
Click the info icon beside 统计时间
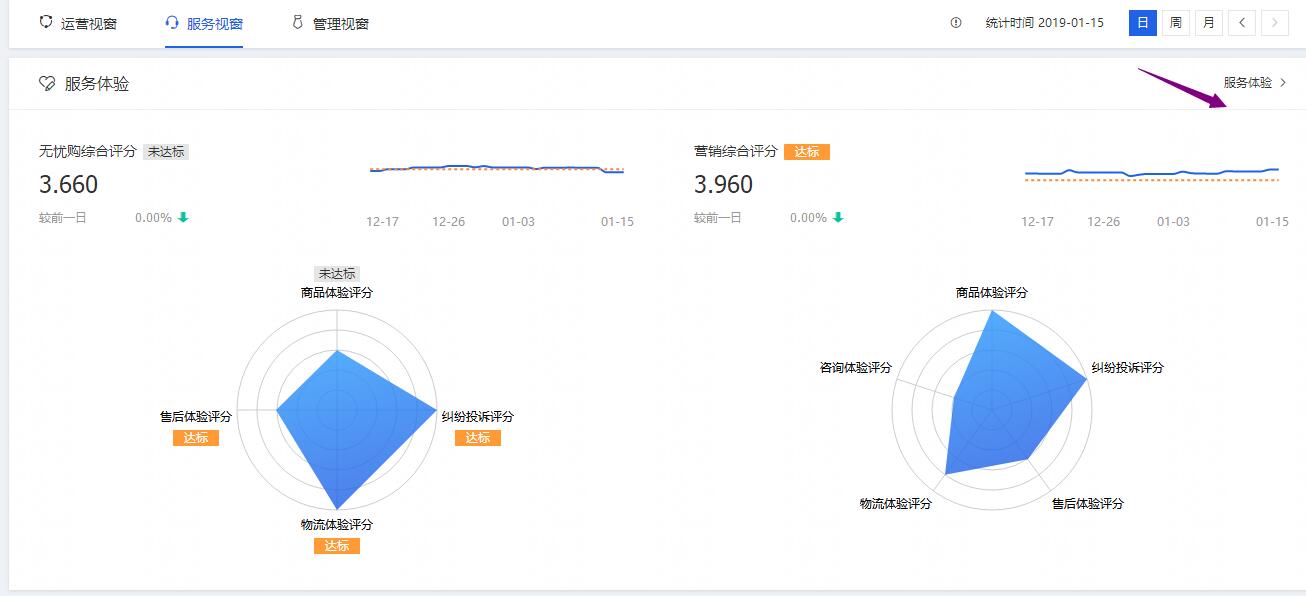coord(956,23)
